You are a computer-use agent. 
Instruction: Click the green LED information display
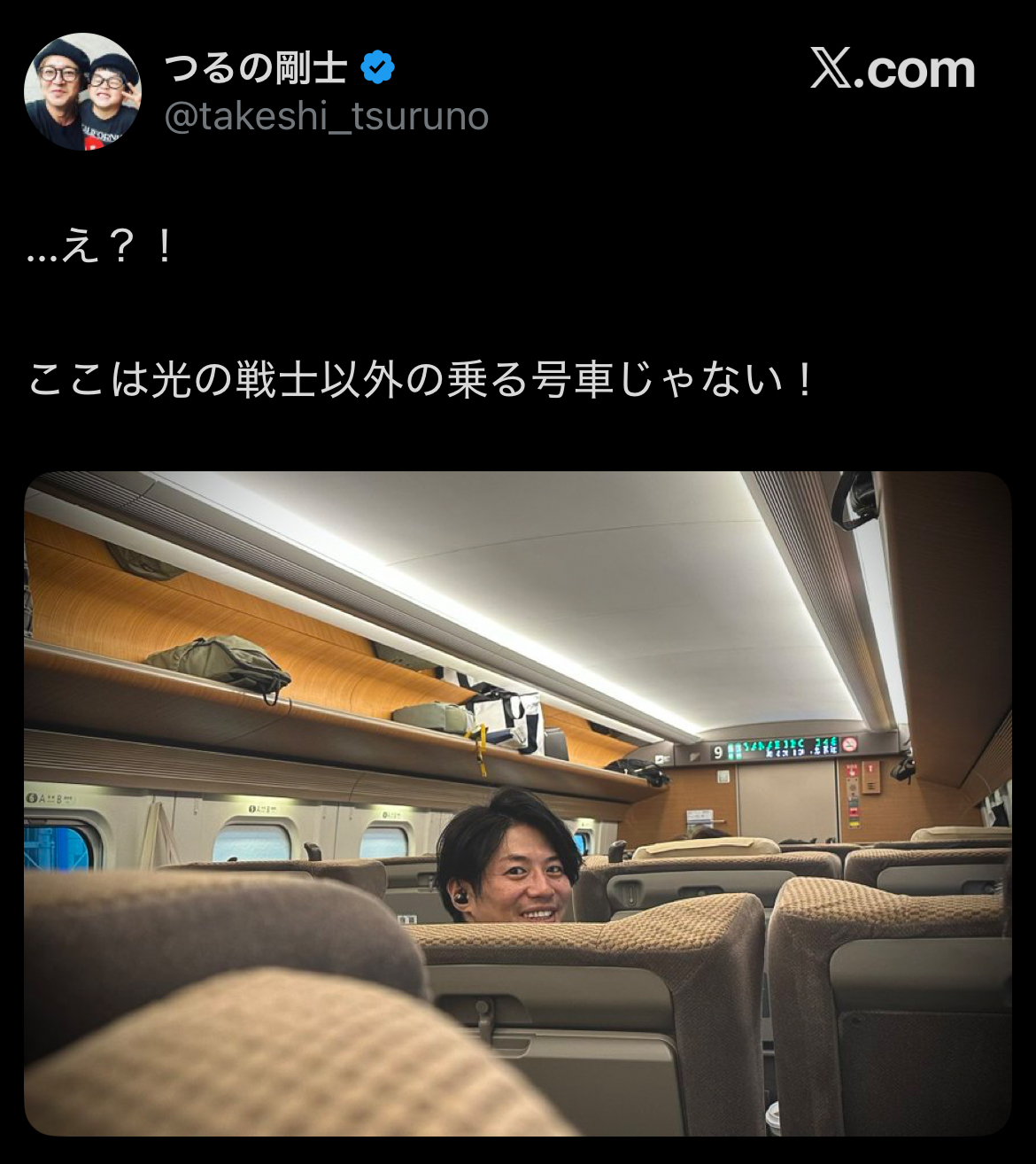782,749
